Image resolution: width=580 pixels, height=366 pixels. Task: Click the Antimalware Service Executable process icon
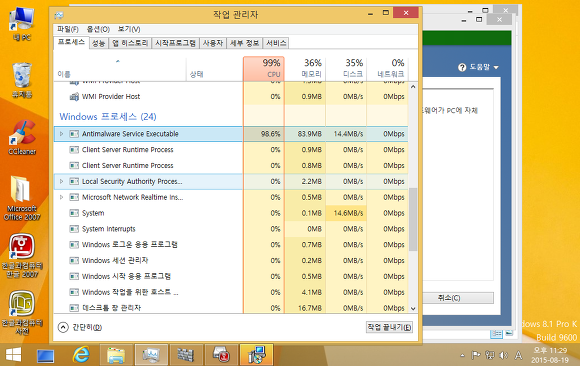pos(74,134)
